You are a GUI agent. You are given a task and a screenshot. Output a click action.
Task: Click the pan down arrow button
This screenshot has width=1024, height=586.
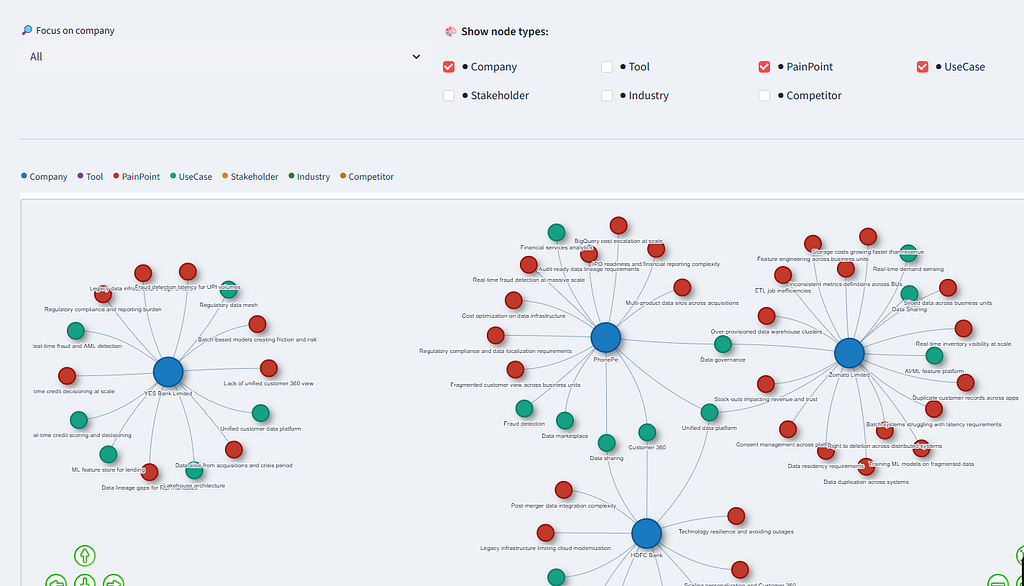click(x=84, y=580)
